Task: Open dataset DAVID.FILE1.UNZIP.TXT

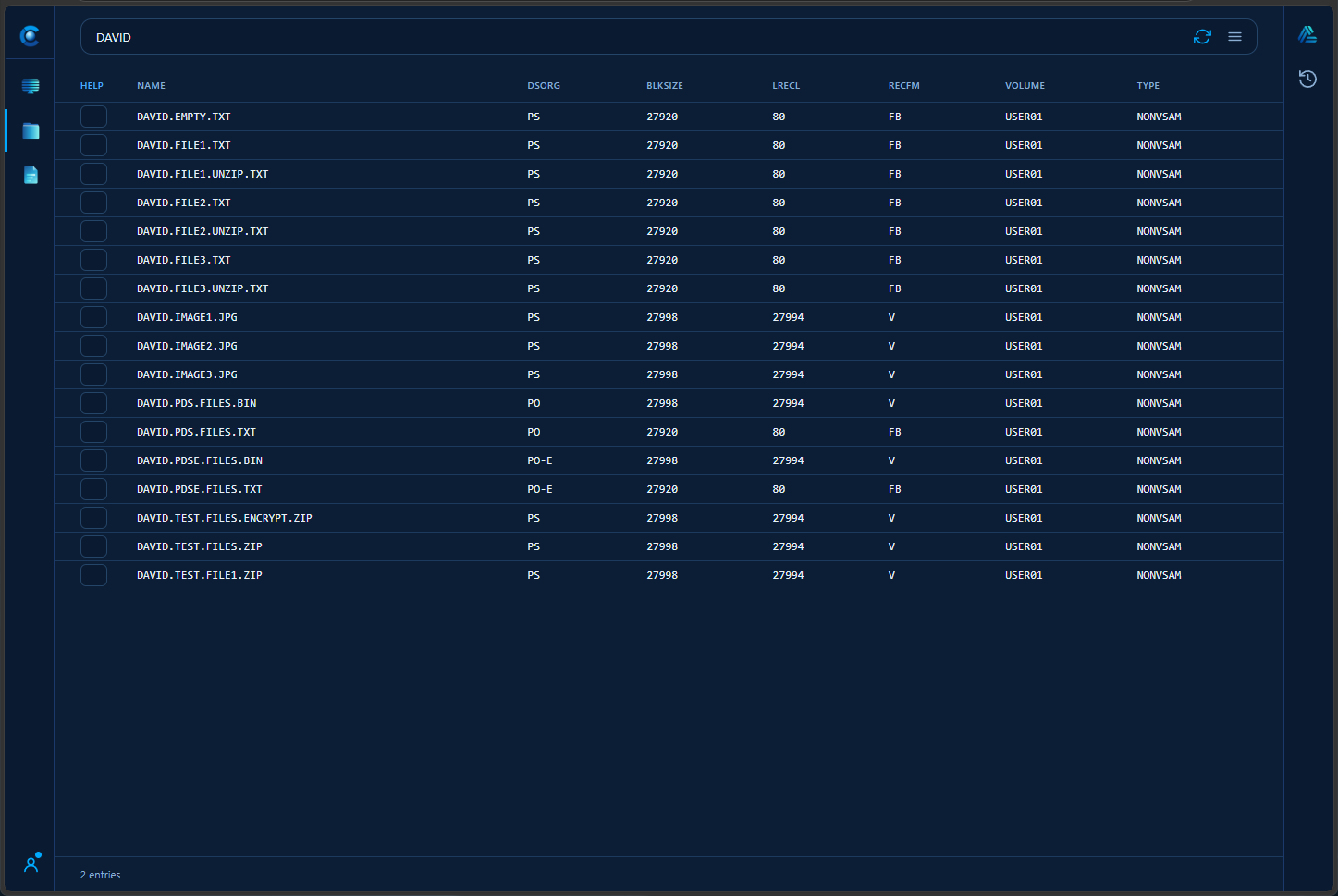Action: [203, 174]
